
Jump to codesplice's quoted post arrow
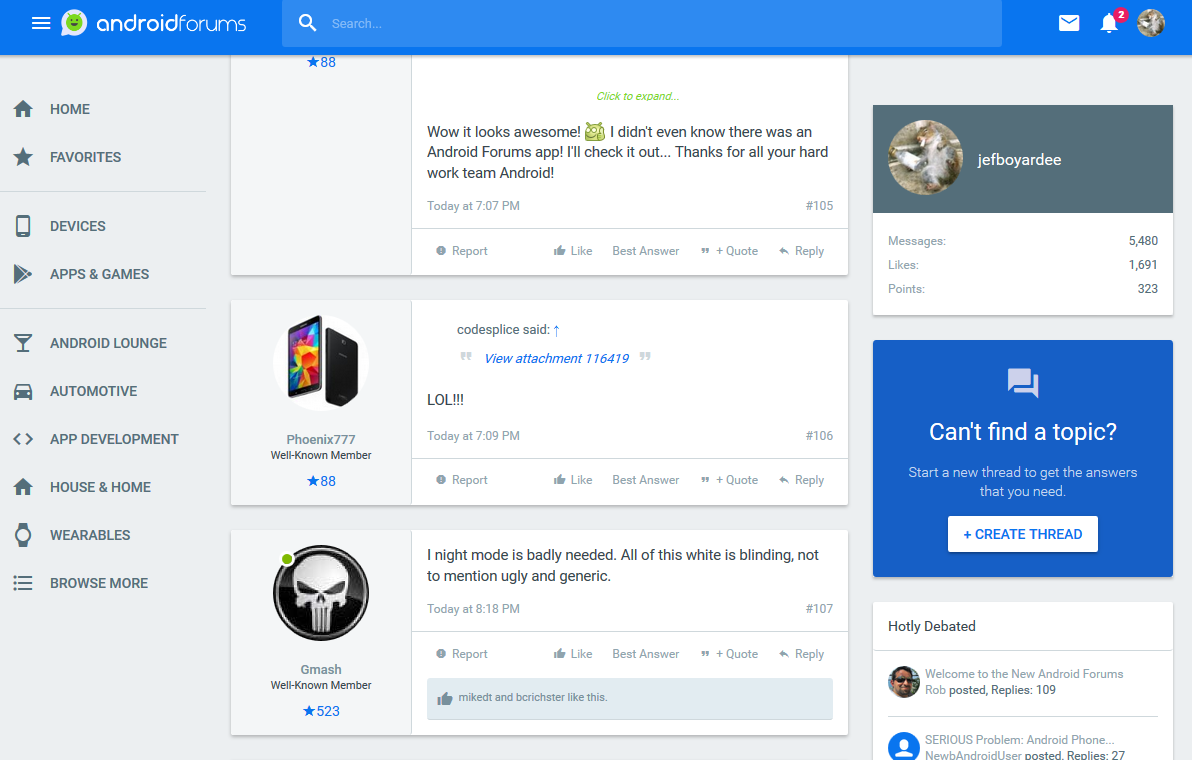pyautogui.click(x=557, y=329)
